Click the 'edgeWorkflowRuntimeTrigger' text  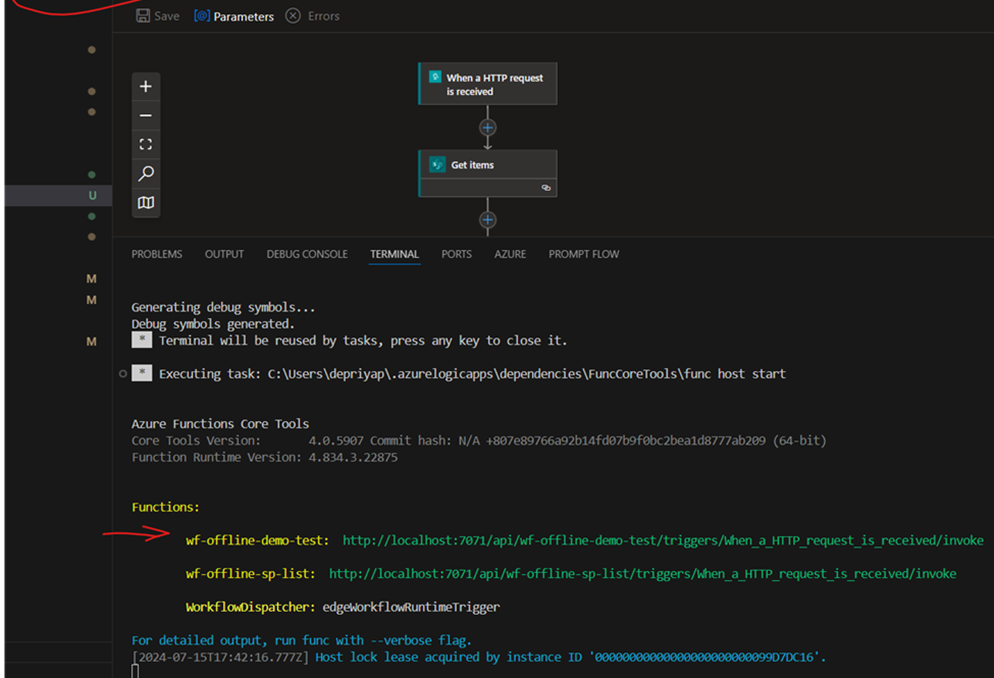click(x=411, y=607)
